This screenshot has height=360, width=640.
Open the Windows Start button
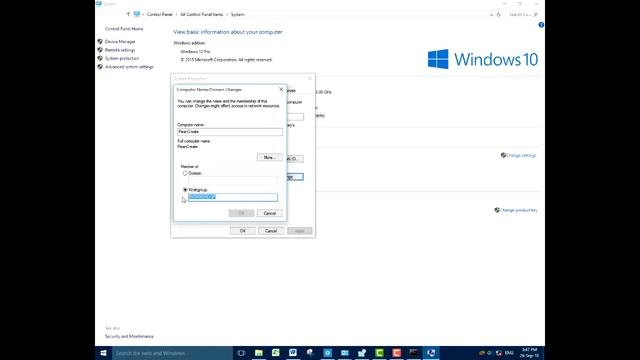(x=104, y=353)
